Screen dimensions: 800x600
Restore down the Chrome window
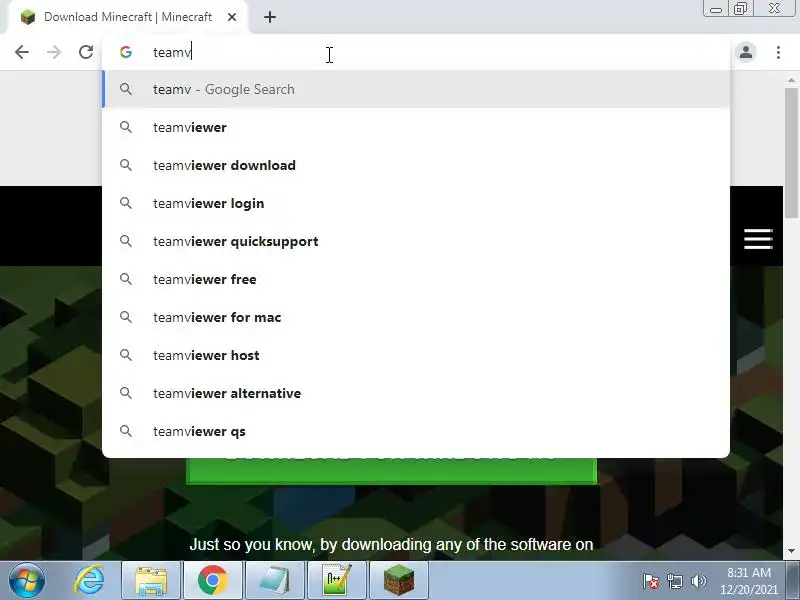click(x=740, y=9)
